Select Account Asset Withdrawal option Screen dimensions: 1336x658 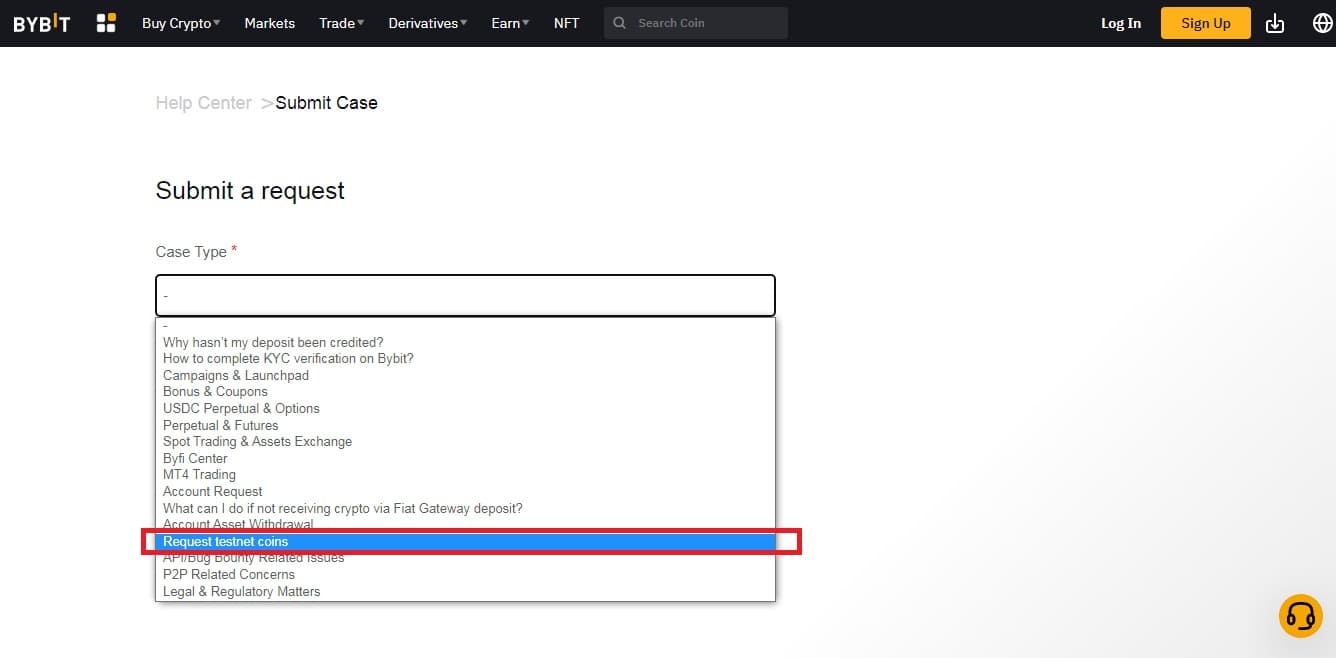tap(466, 524)
